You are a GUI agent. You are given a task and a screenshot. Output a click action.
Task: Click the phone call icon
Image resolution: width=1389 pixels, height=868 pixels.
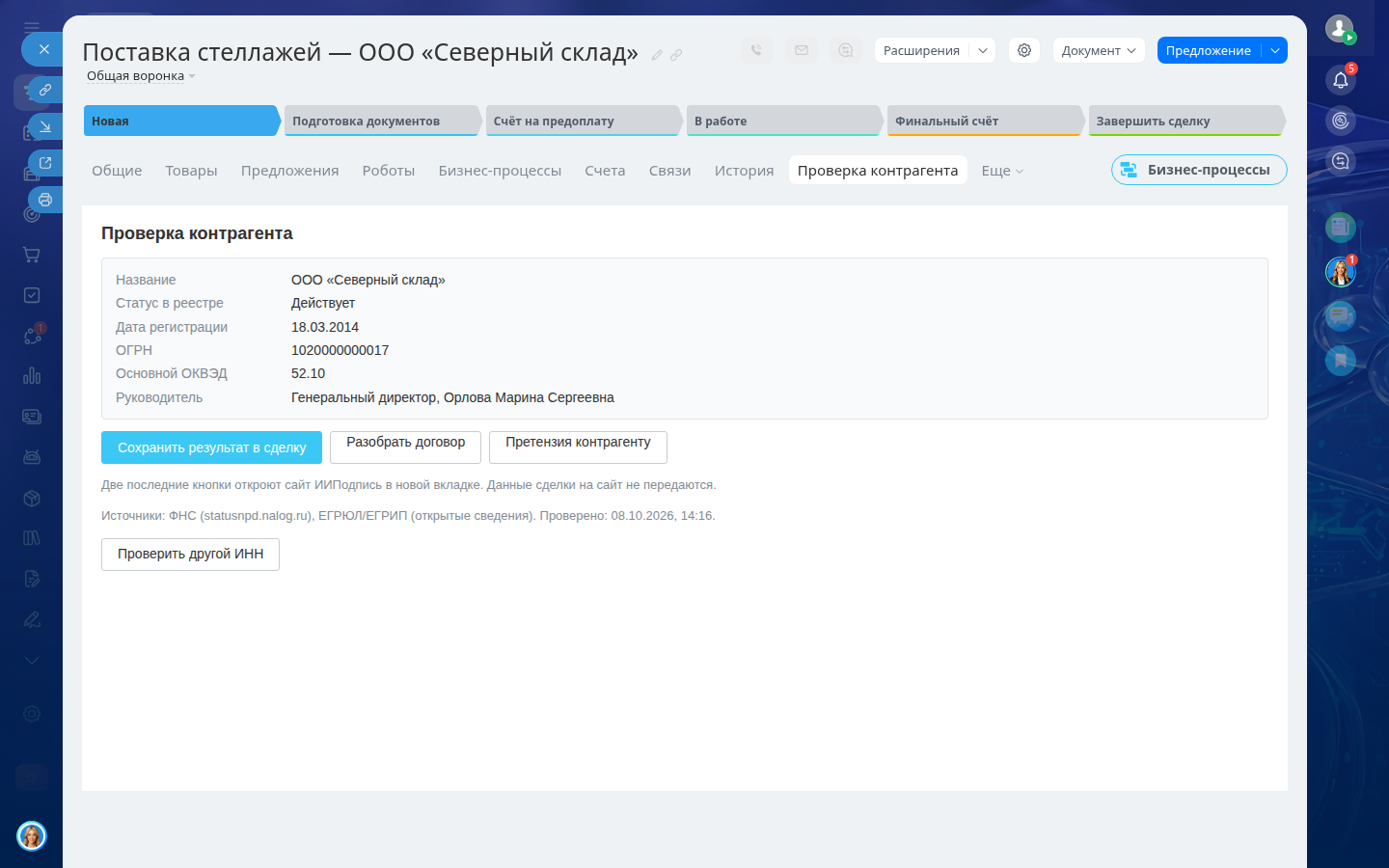(x=756, y=50)
